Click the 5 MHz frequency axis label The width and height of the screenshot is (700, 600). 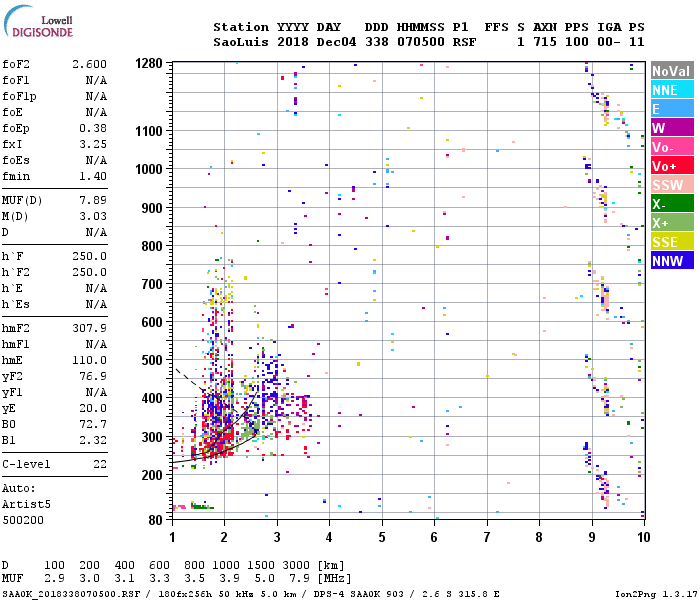click(382, 537)
